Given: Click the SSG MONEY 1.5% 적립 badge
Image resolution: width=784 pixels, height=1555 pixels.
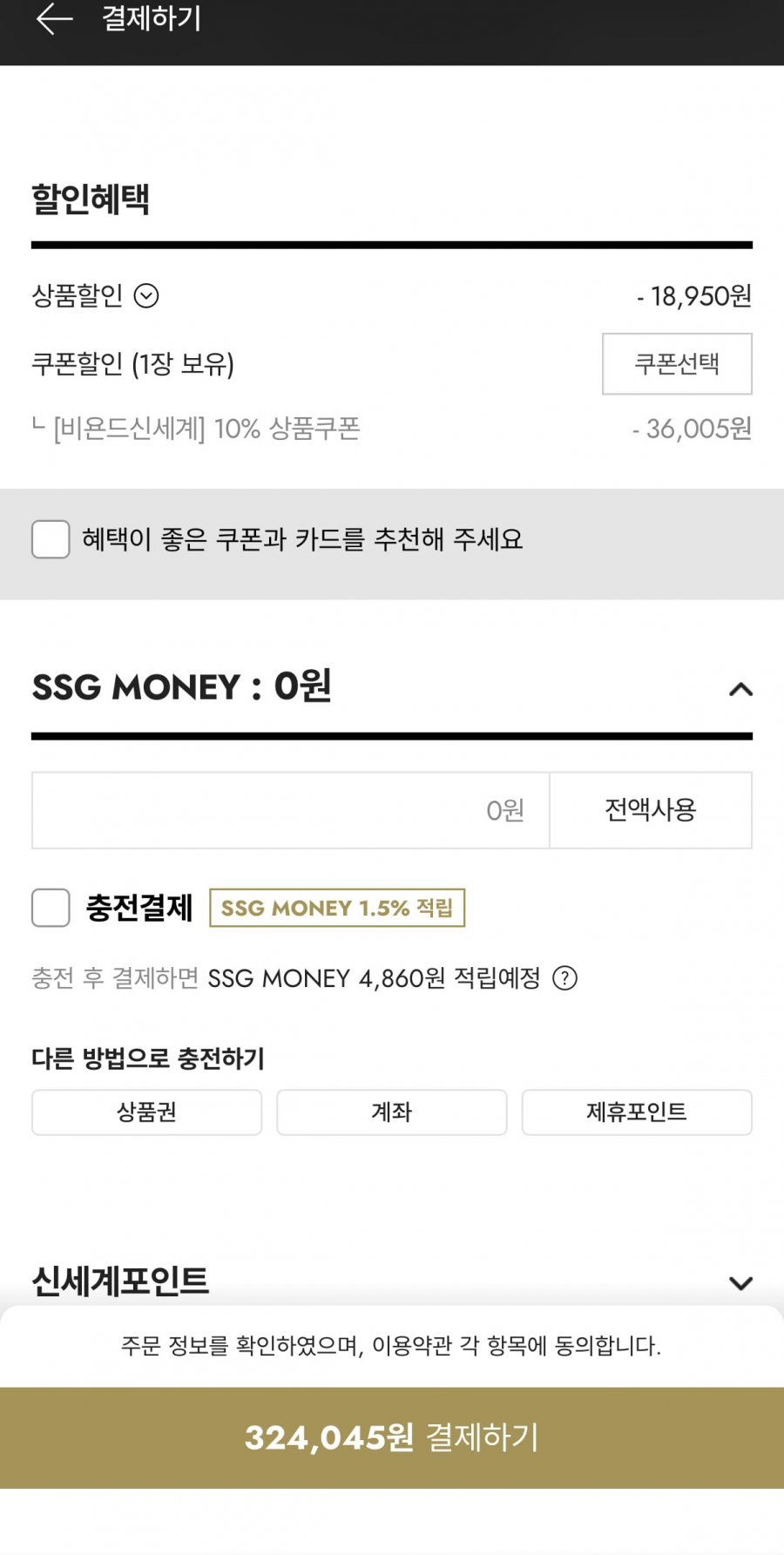Looking at the screenshot, I should click(x=337, y=908).
